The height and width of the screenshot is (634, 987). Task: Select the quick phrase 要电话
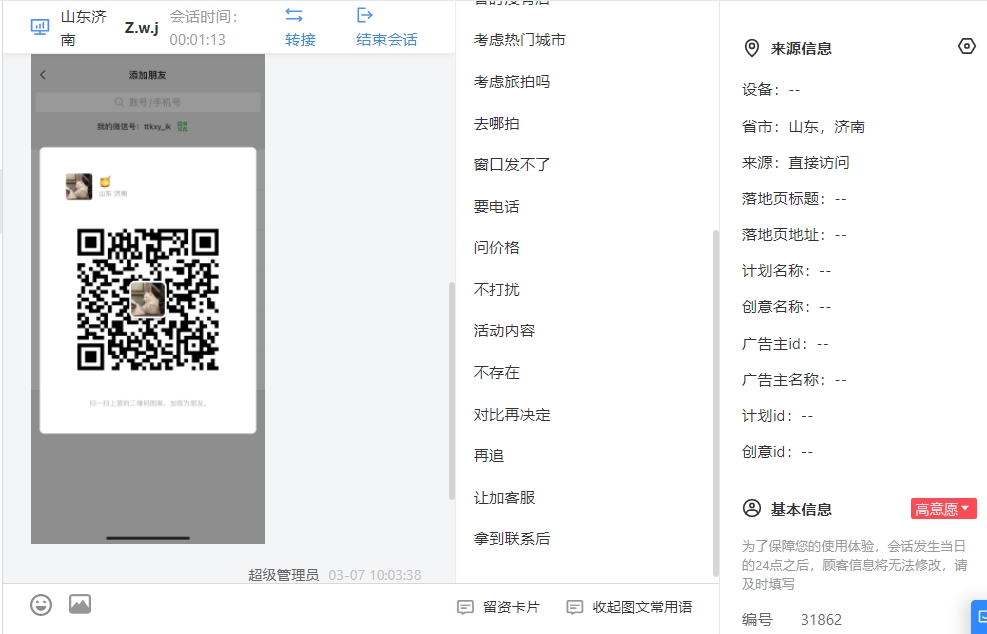(x=497, y=207)
